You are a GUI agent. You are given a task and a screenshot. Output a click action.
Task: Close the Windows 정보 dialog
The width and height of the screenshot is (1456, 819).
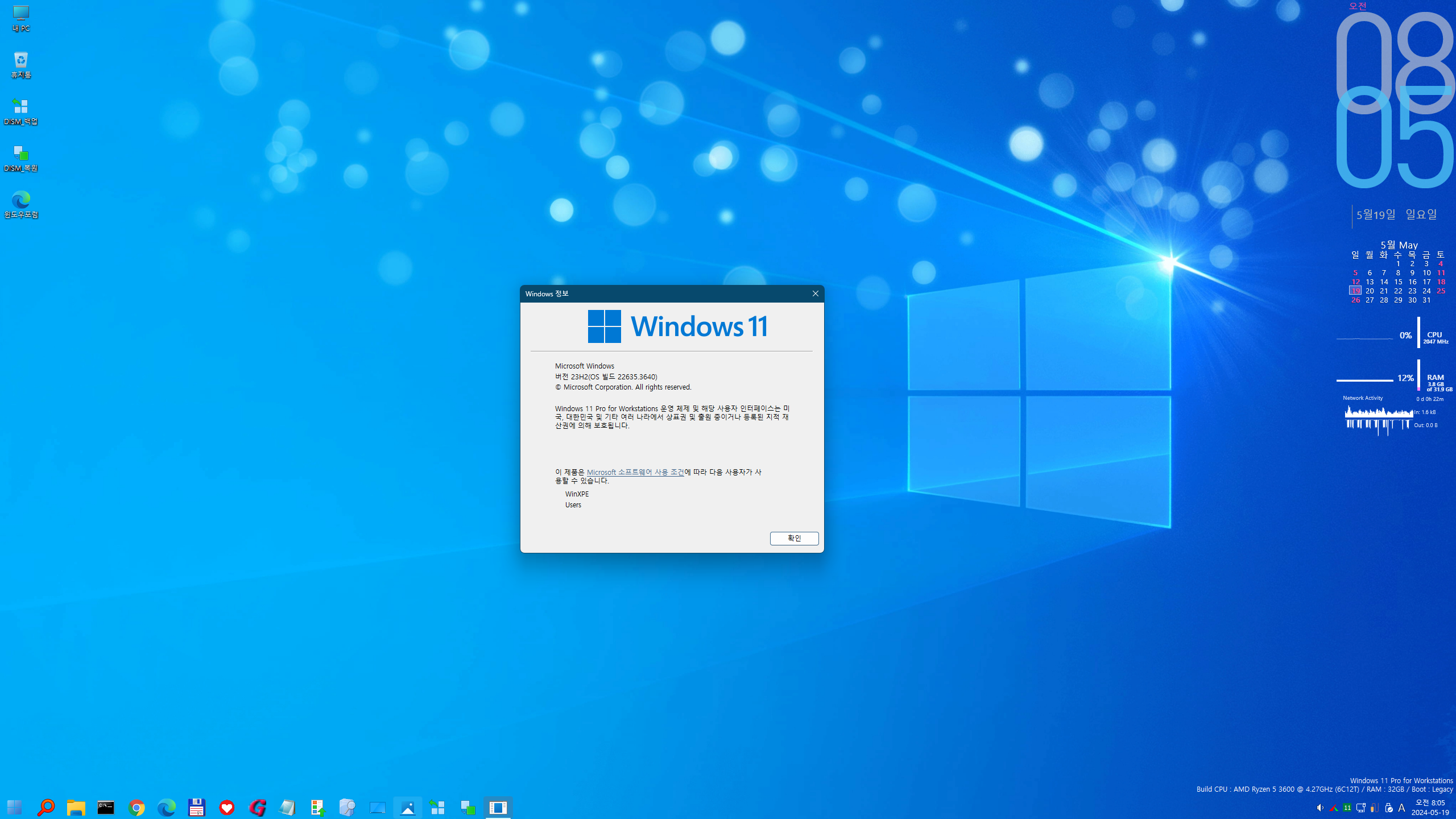coord(815,293)
